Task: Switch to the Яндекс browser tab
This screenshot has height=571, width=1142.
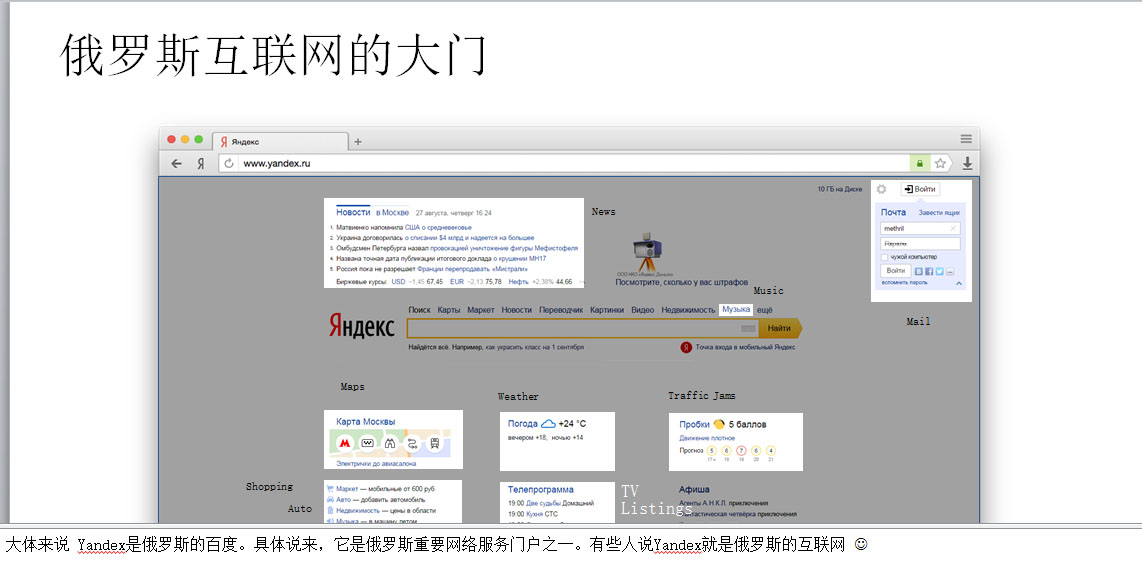Action: coord(280,142)
